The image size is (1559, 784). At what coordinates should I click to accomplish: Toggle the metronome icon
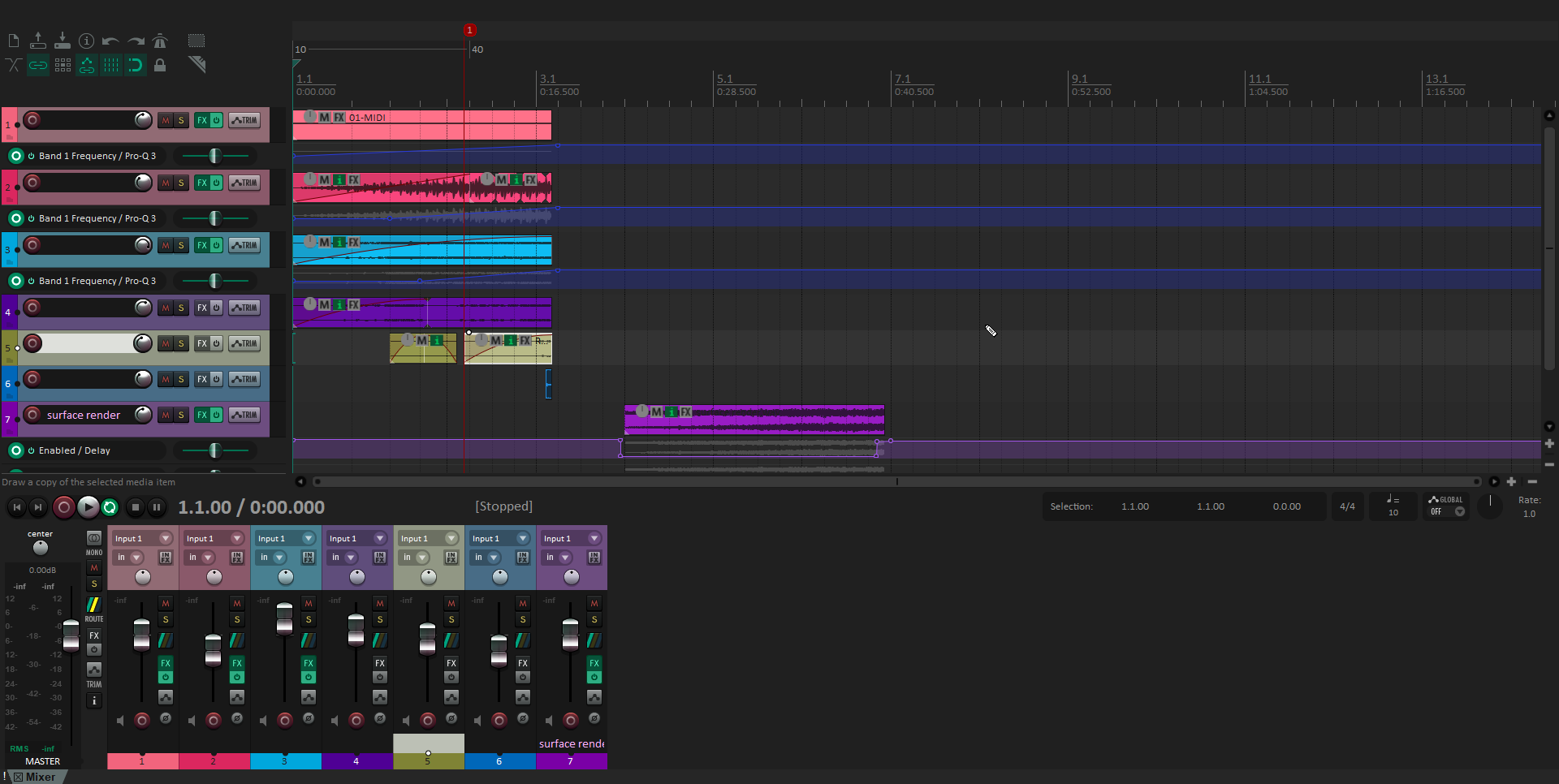click(x=160, y=41)
